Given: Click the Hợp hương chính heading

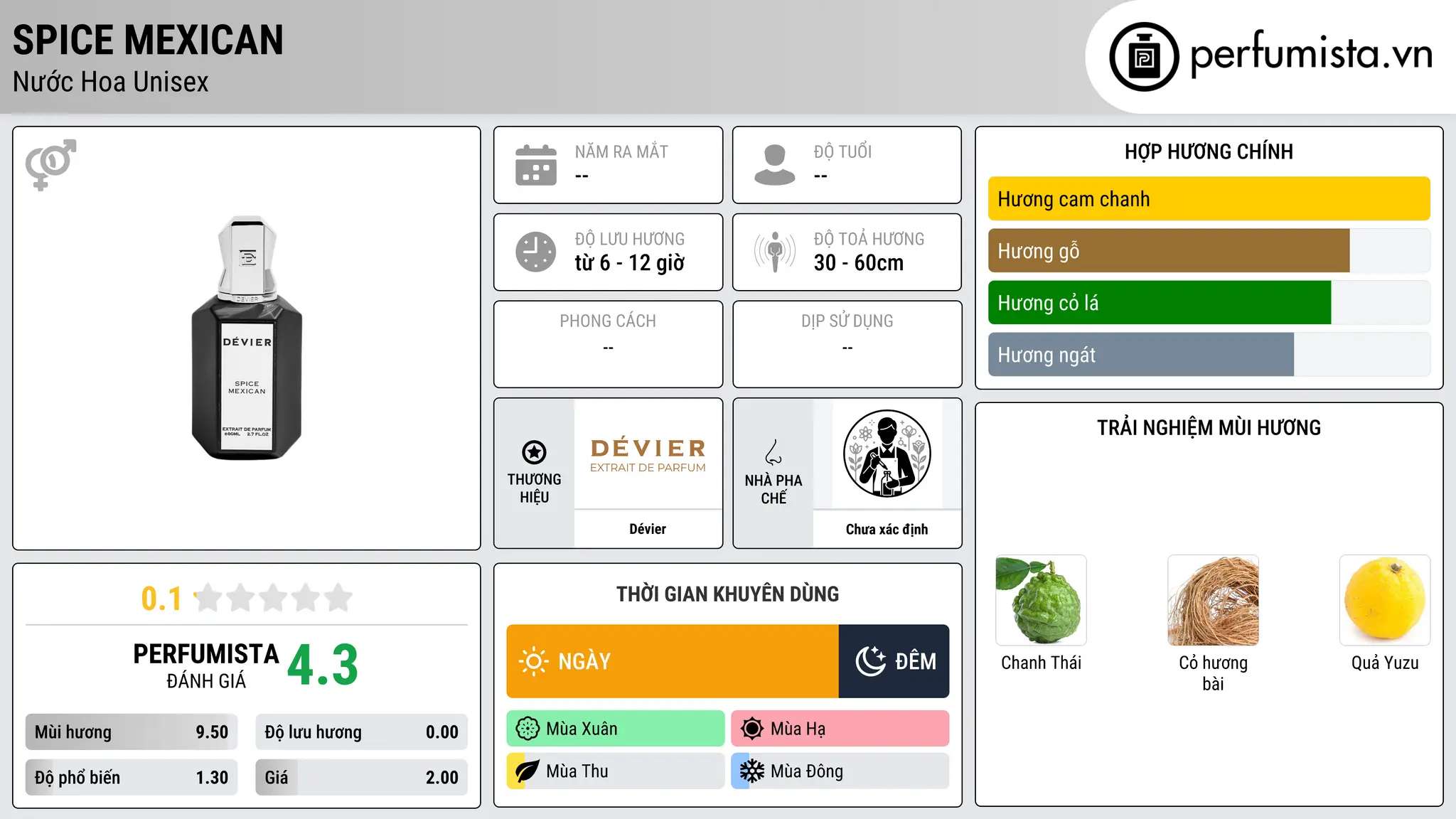Looking at the screenshot, I should (1209, 151).
